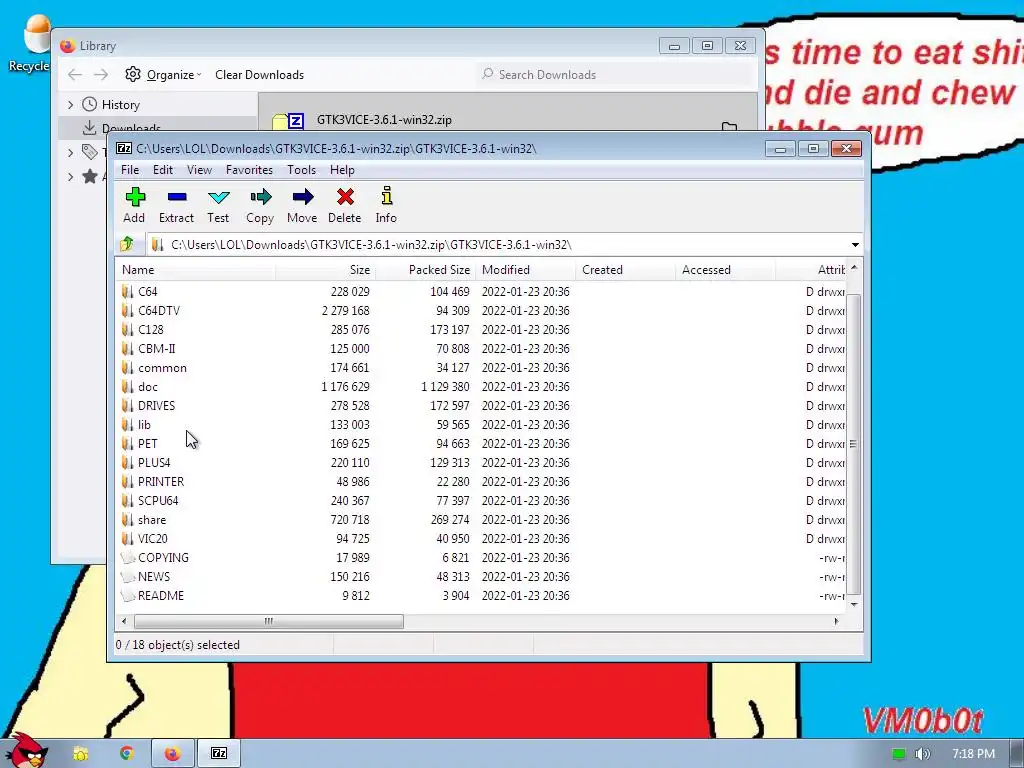
Task: Go back in the Library window
Action: [75, 74]
